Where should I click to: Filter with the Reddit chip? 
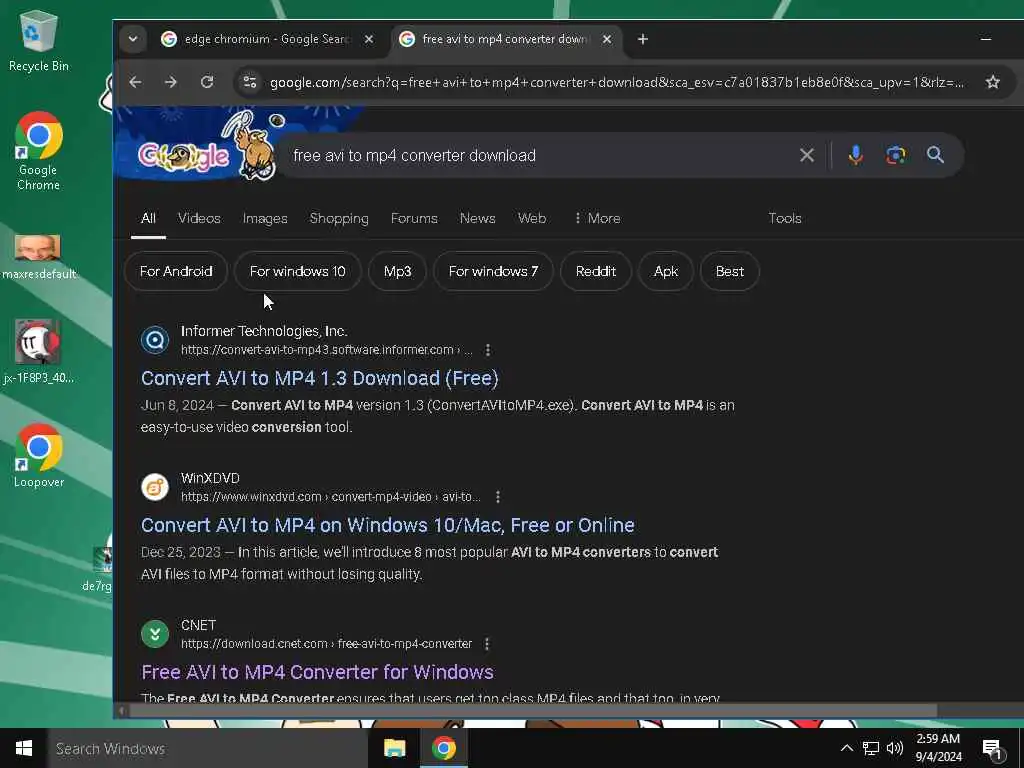596,271
